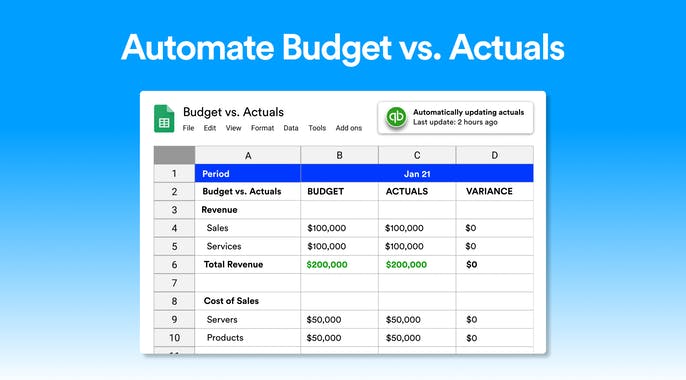This screenshot has width=686, height=380.
Task: Click the Jan 21 merged cell
Action: [417, 173]
